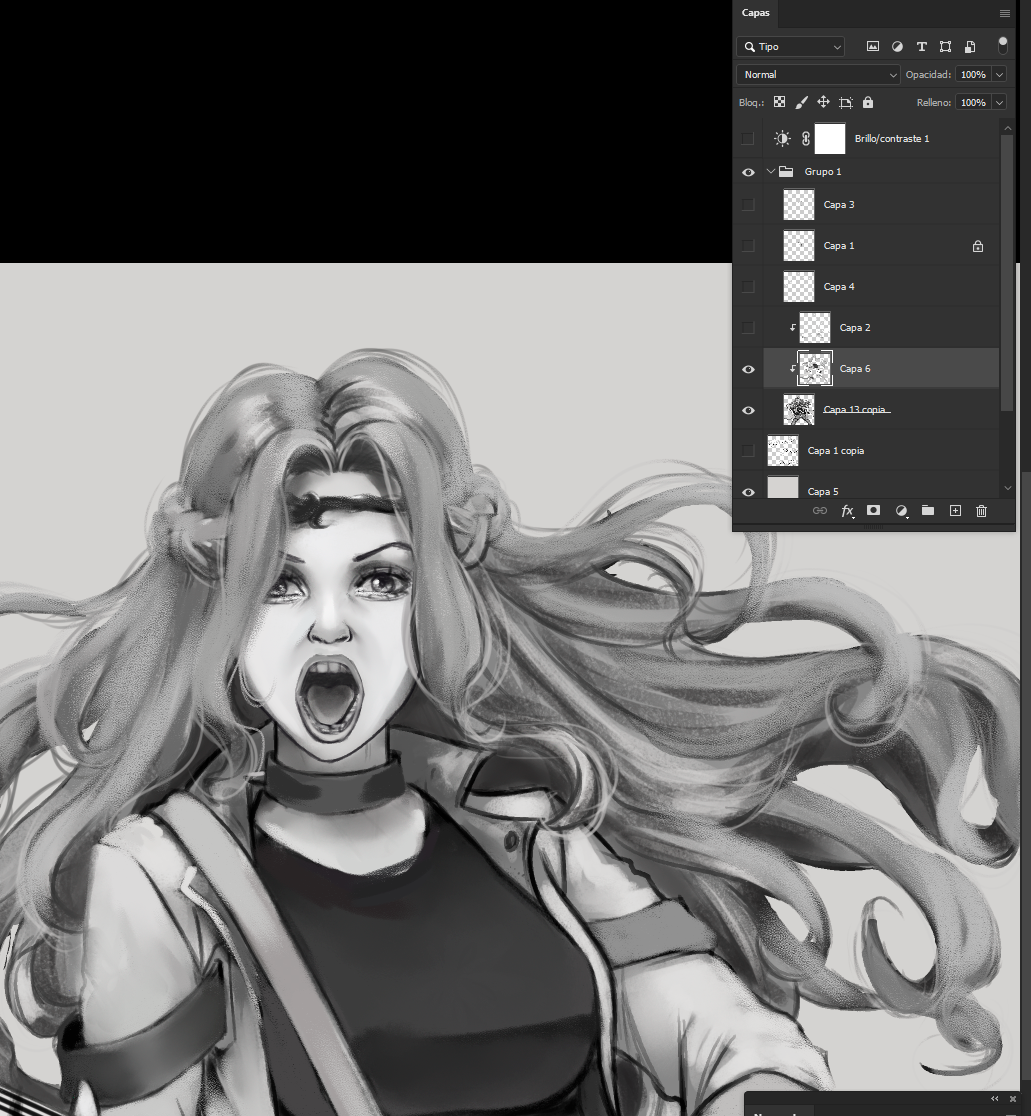
Task: Toggle layer filtering switch on/off
Action: point(1003,46)
